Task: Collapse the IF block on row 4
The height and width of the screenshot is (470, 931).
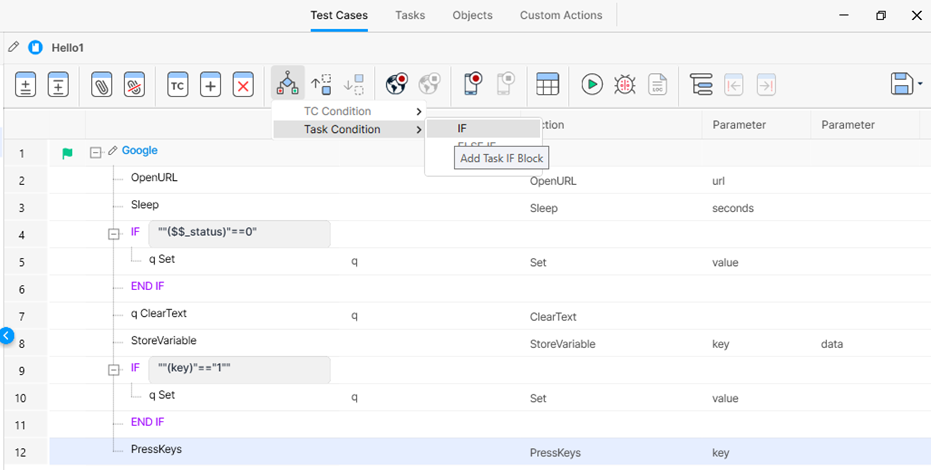Action: 115,234
